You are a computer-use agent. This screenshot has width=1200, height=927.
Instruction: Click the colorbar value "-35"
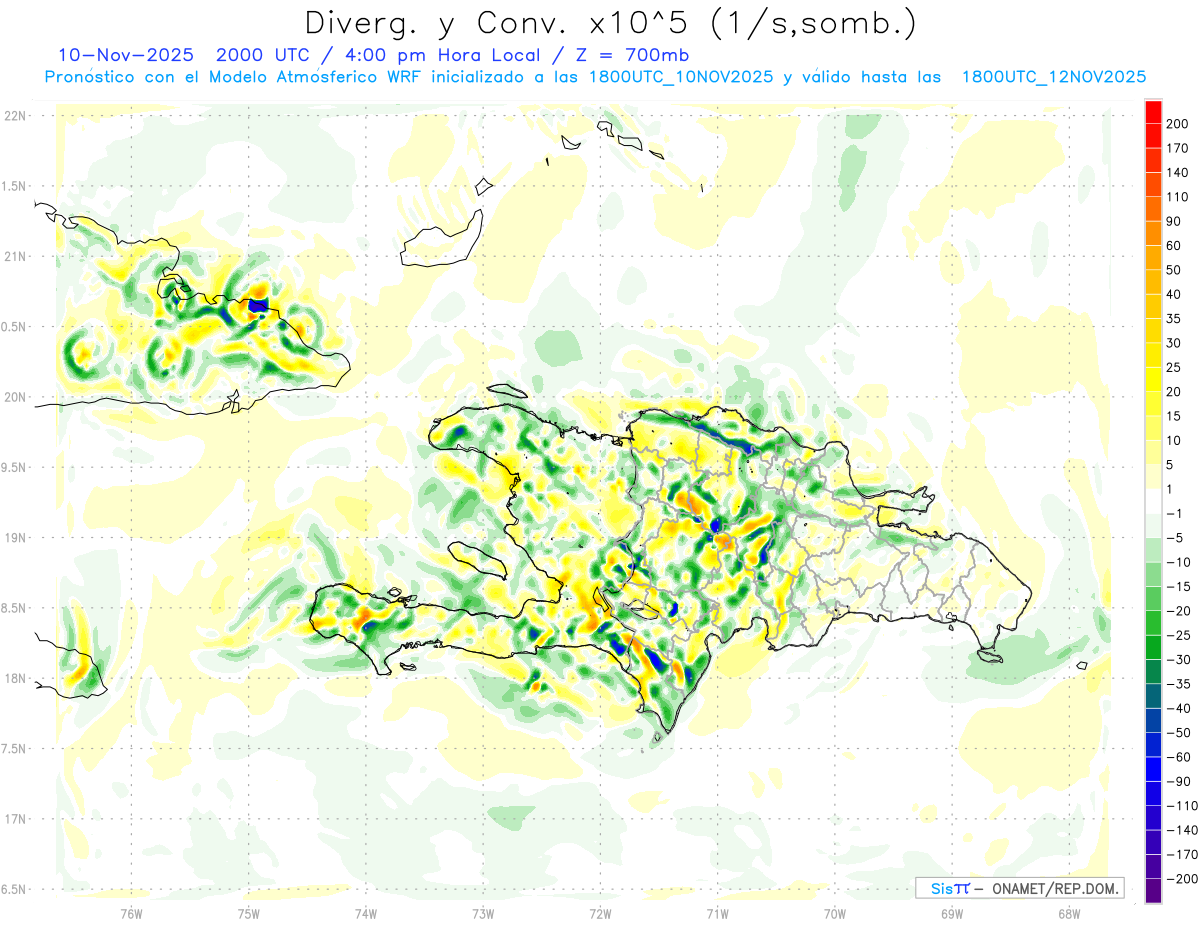(1180, 684)
